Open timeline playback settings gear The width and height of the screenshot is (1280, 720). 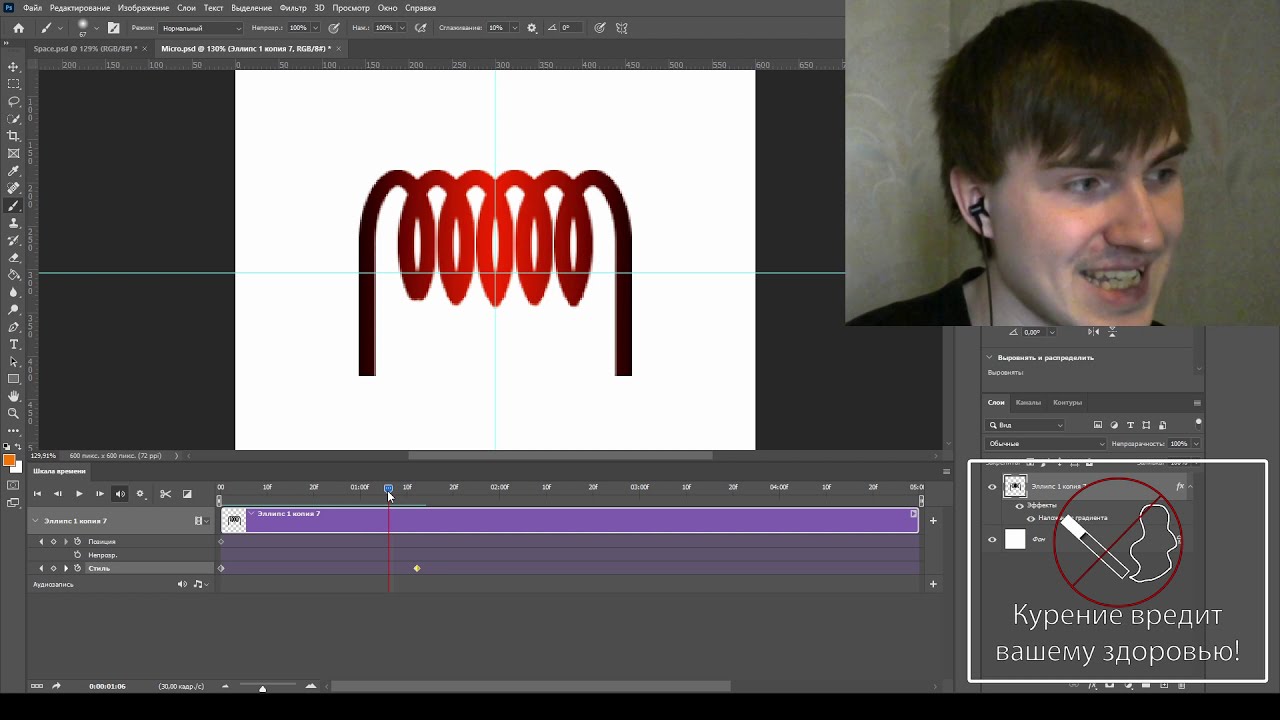(140, 493)
